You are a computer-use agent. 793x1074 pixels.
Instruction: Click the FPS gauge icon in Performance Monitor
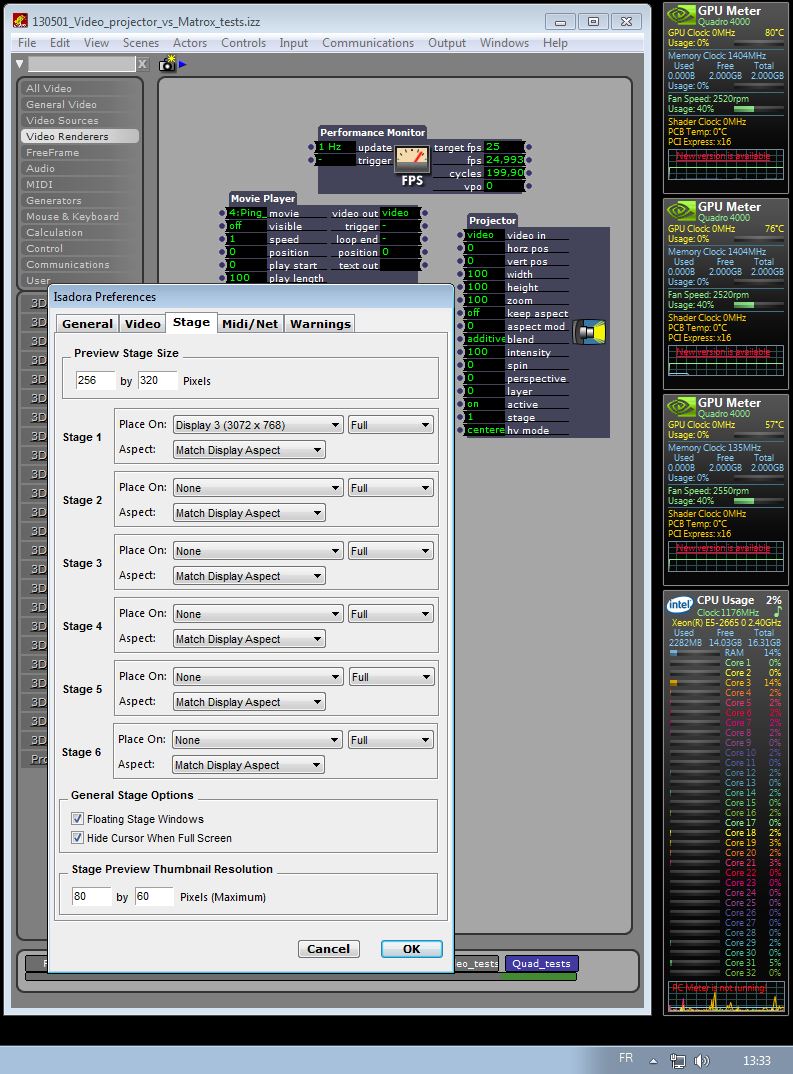pyautogui.click(x=412, y=160)
